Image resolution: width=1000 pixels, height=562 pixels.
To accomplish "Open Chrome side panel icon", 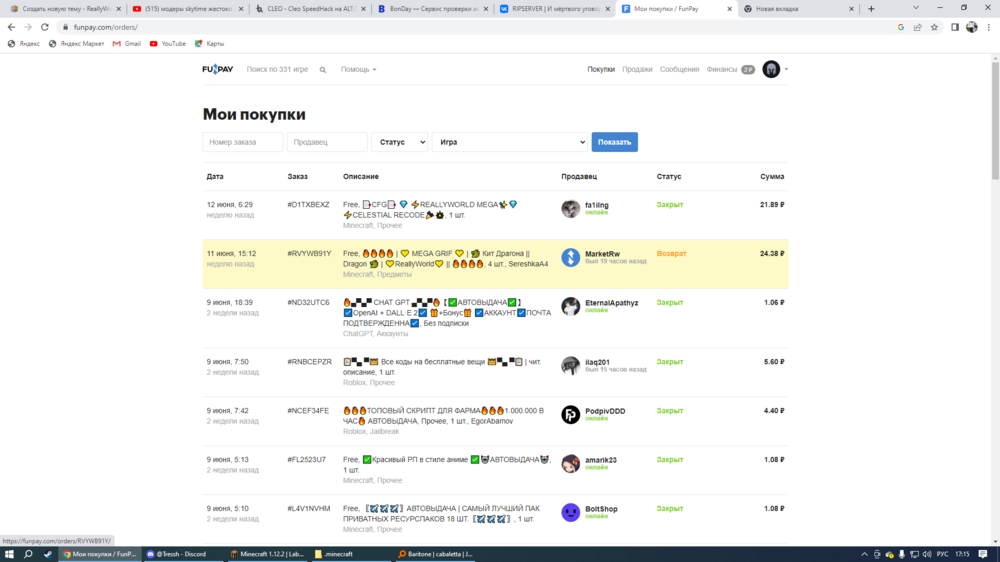I will pos(955,27).
